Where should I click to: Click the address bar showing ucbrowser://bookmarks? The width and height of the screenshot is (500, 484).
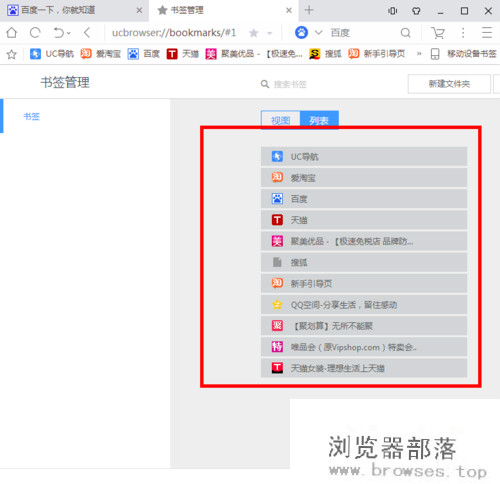[174, 33]
